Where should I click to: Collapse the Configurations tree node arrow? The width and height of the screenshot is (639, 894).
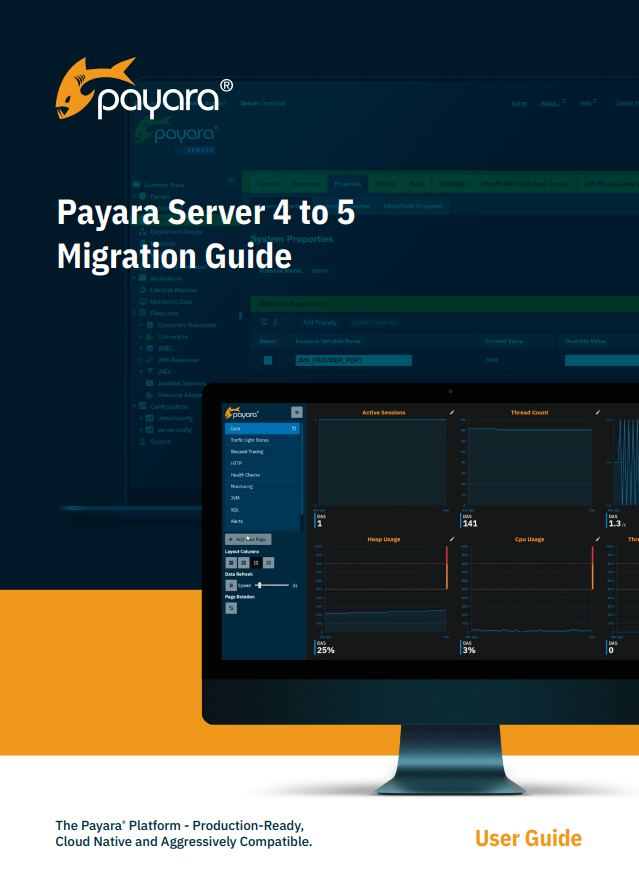(135, 406)
